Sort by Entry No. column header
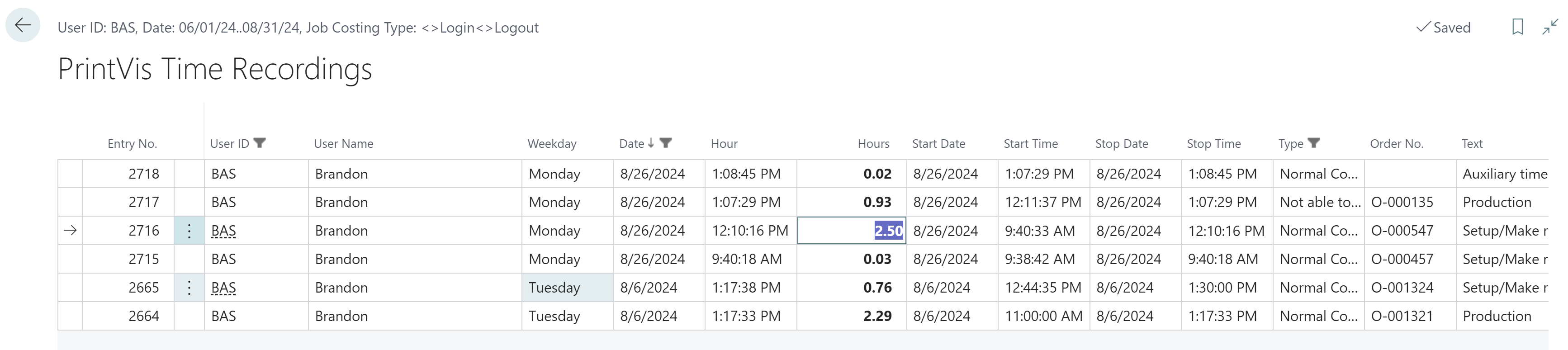The image size is (1568, 350). point(132,144)
